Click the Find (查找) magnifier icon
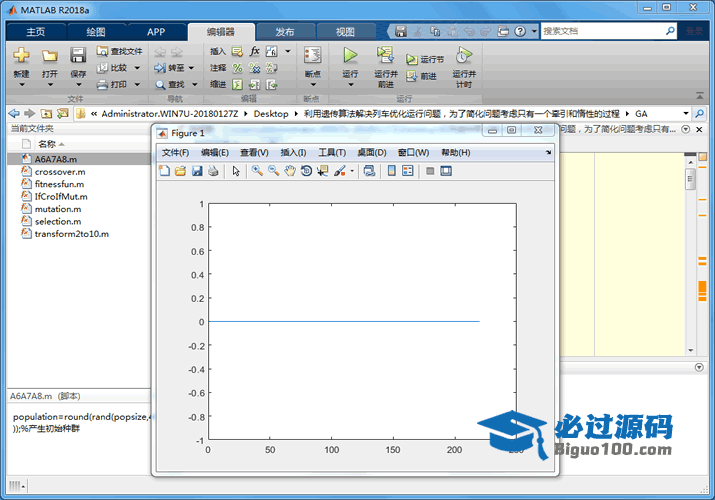This screenshot has height=500, width=715. [160, 85]
